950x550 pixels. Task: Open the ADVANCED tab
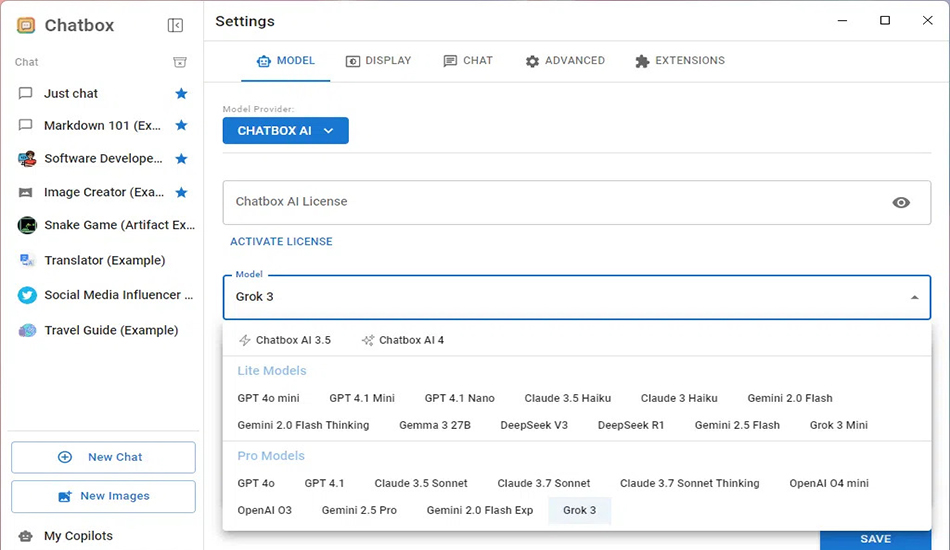click(x=565, y=61)
